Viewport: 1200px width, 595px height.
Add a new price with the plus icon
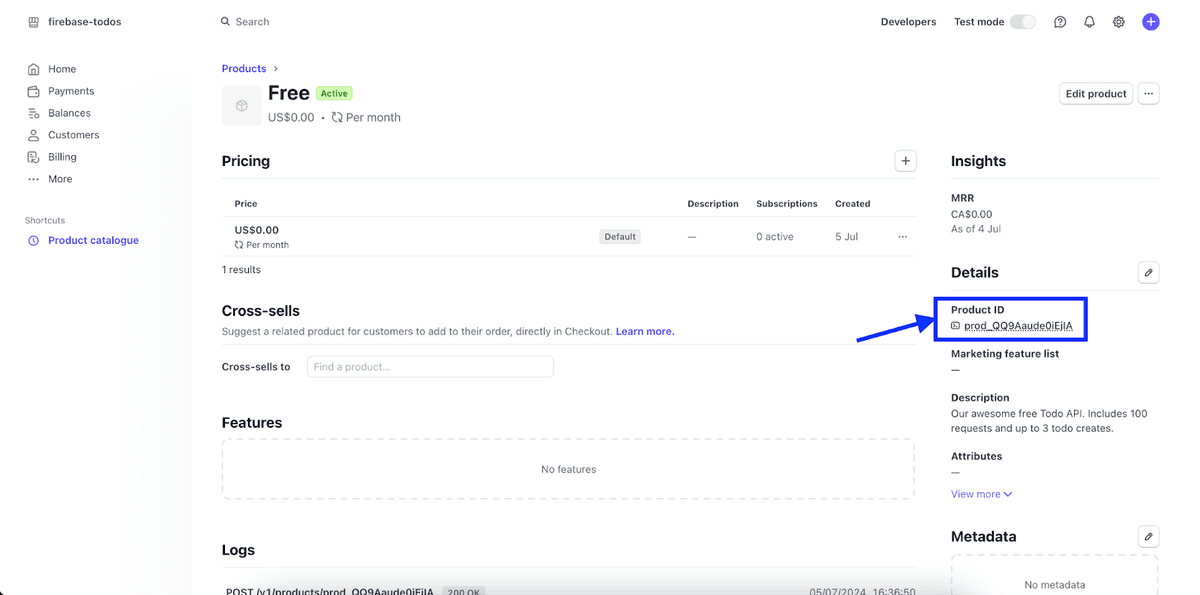click(905, 160)
